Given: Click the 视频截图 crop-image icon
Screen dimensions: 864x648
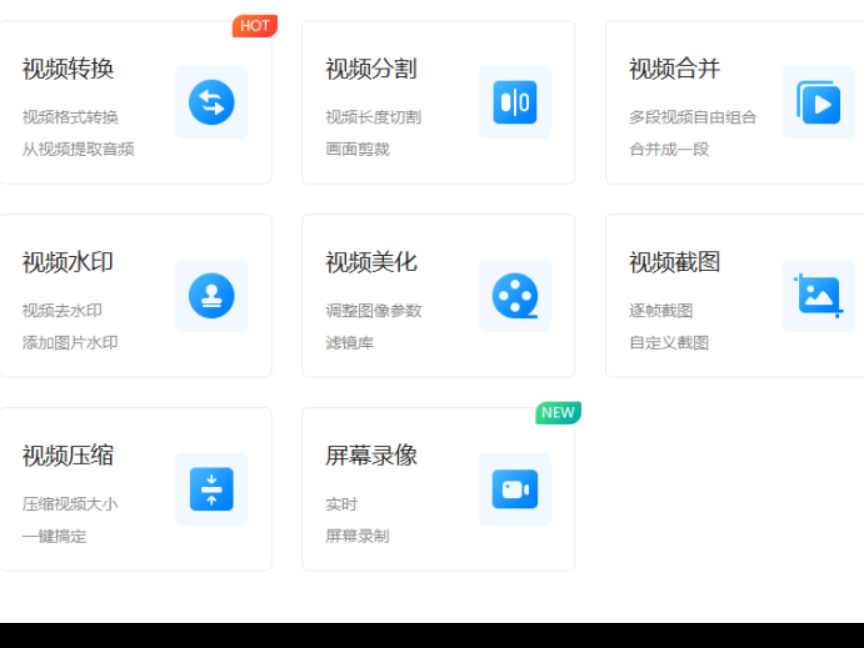Looking at the screenshot, I should [818, 296].
